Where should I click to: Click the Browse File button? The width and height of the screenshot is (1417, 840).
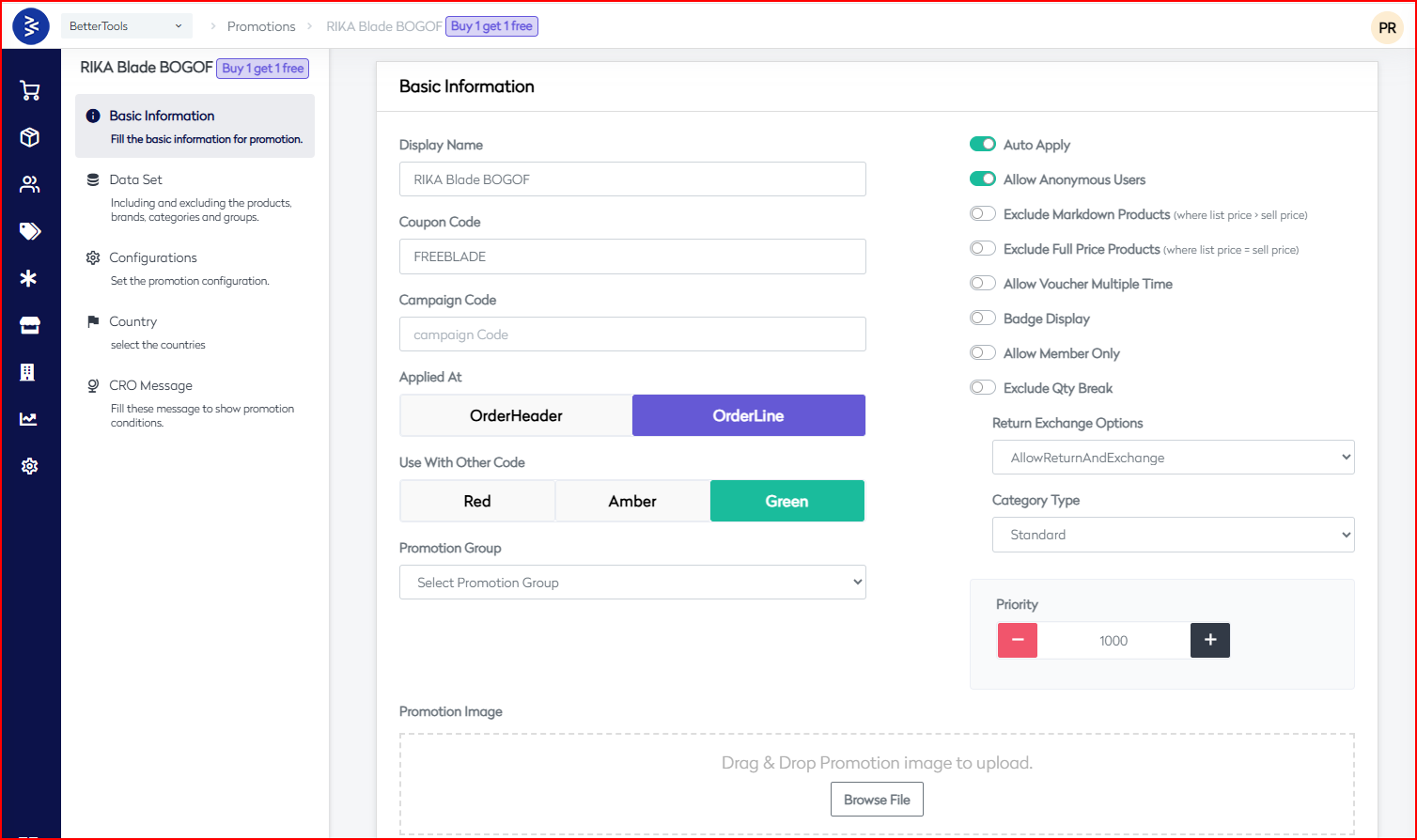coord(877,800)
